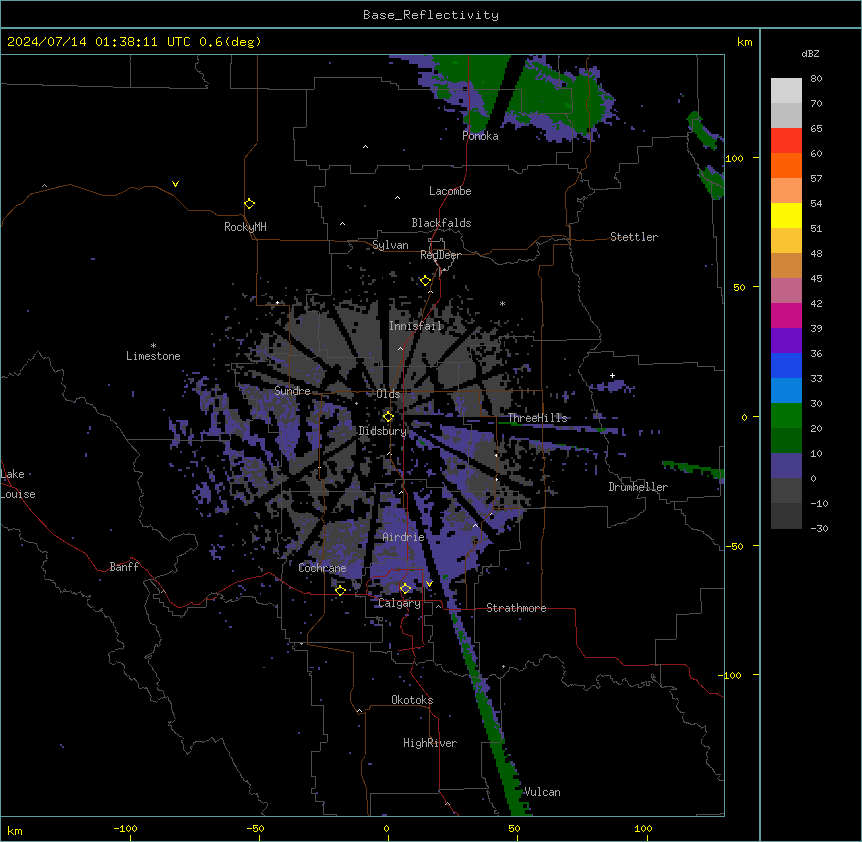The width and height of the screenshot is (862, 842).
Task: Click the Blackfalds city label
Action: point(441,223)
